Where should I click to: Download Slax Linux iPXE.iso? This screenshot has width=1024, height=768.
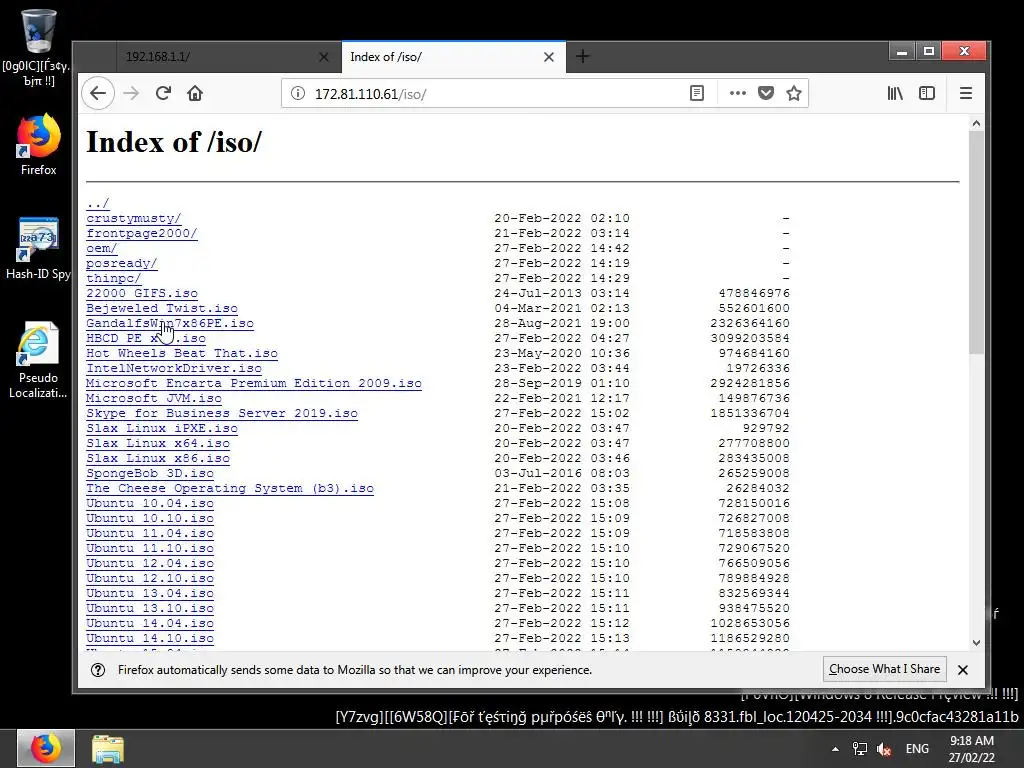[162, 428]
